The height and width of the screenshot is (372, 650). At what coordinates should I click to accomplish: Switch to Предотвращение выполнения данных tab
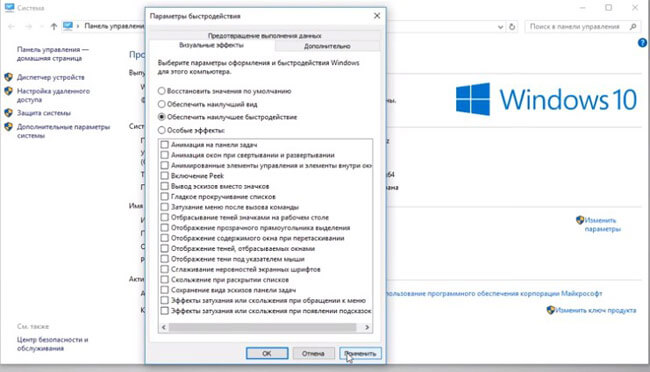(264, 35)
